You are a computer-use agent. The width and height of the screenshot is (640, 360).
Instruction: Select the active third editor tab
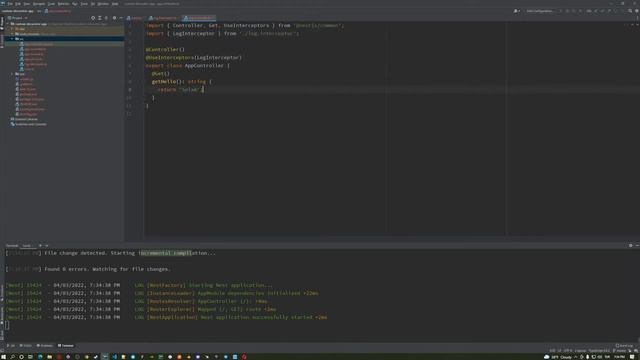(x=198, y=18)
